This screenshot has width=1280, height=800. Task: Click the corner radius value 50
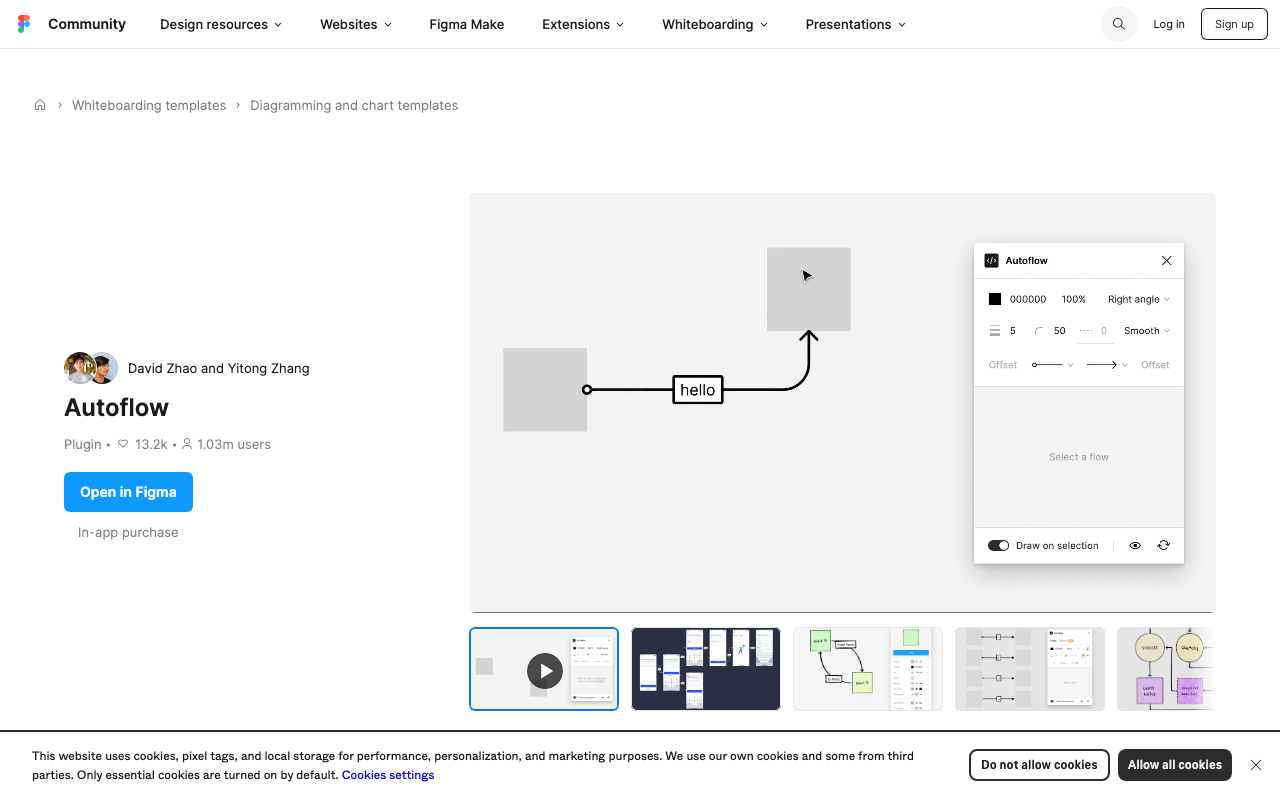(1060, 331)
